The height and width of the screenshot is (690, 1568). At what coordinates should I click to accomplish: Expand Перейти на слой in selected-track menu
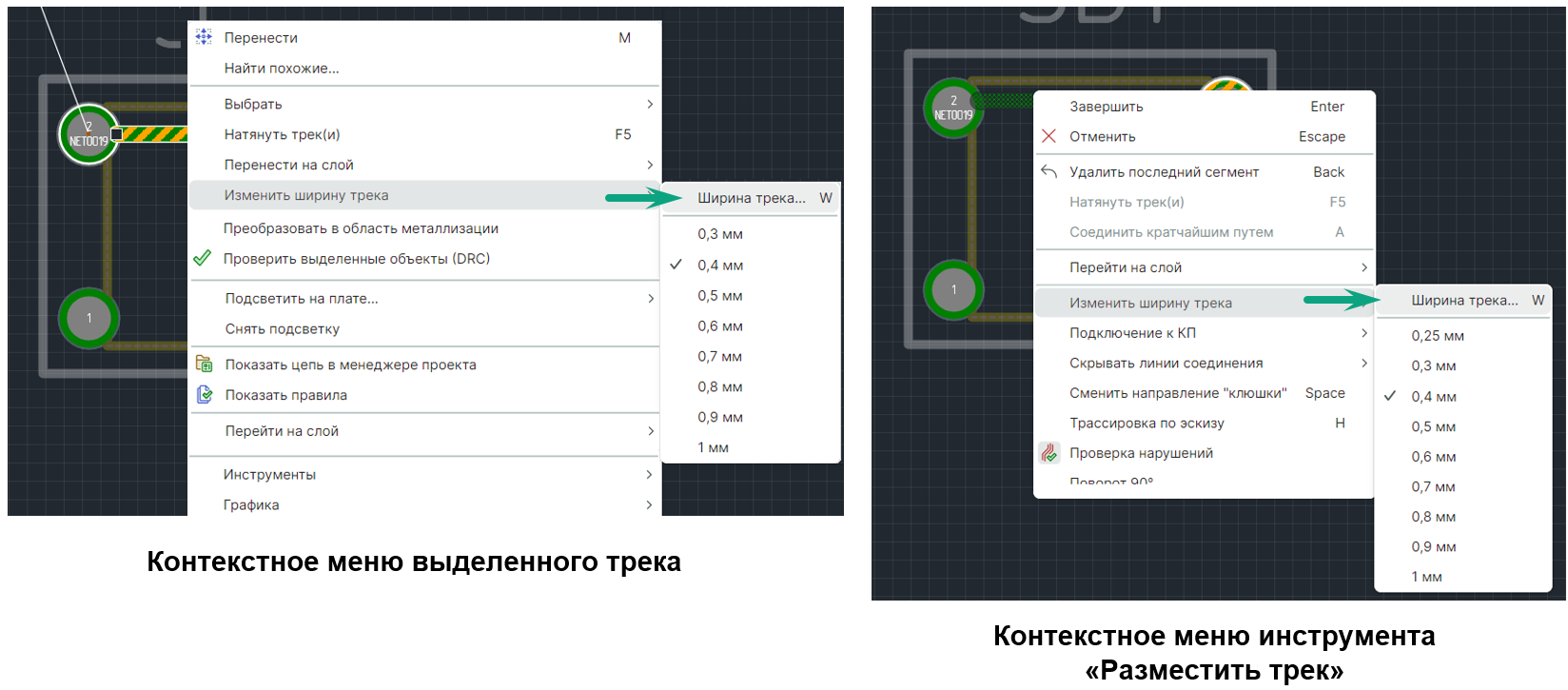(650, 430)
